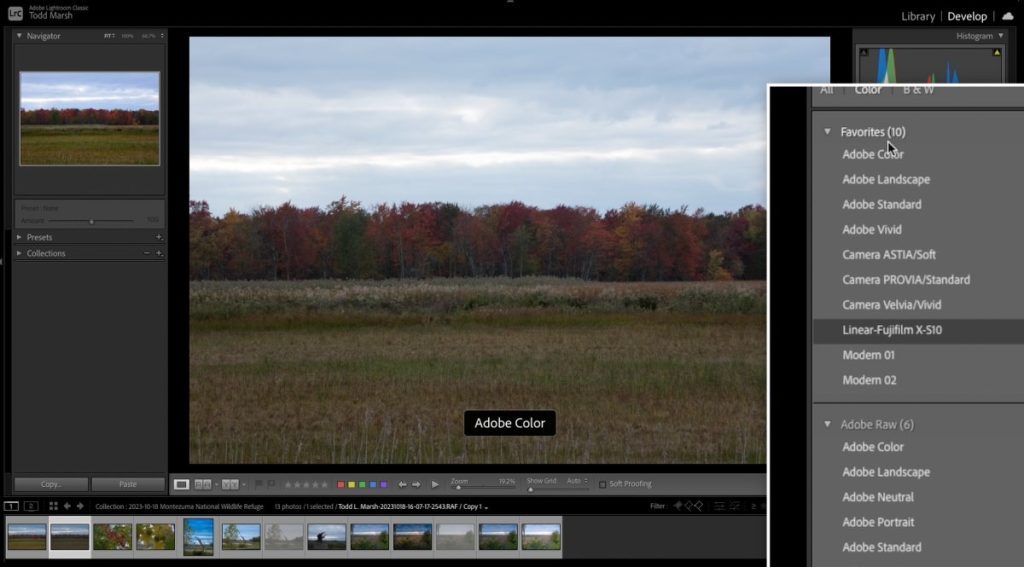This screenshot has height=567, width=1024.
Task: Collapse the Navigator panel
Action: (x=19, y=36)
